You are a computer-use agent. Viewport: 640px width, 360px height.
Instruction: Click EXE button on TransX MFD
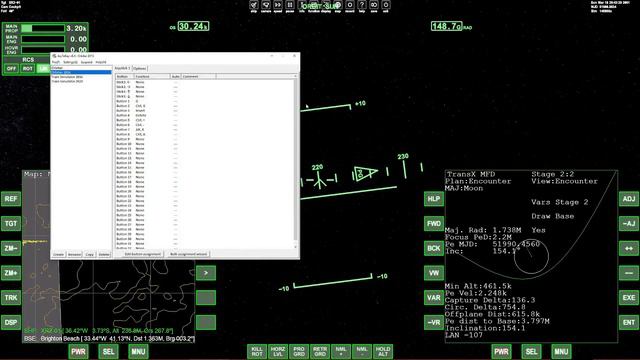[629, 298]
